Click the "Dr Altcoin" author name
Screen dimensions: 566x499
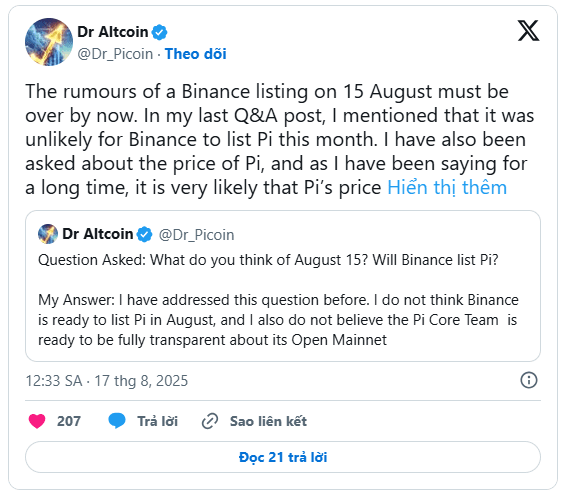point(113,32)
